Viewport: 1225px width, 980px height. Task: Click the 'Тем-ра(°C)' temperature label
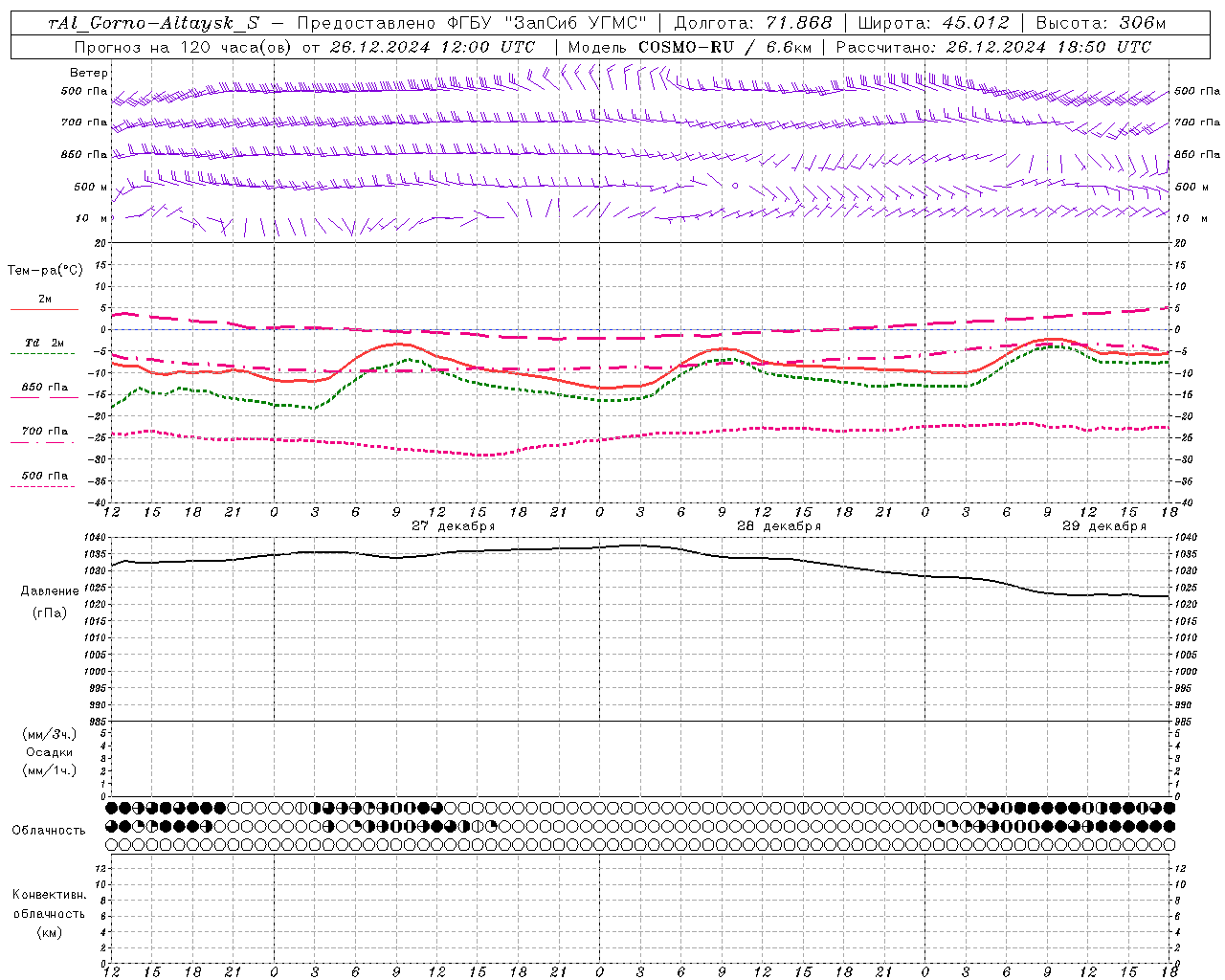(x=45, y=271)
